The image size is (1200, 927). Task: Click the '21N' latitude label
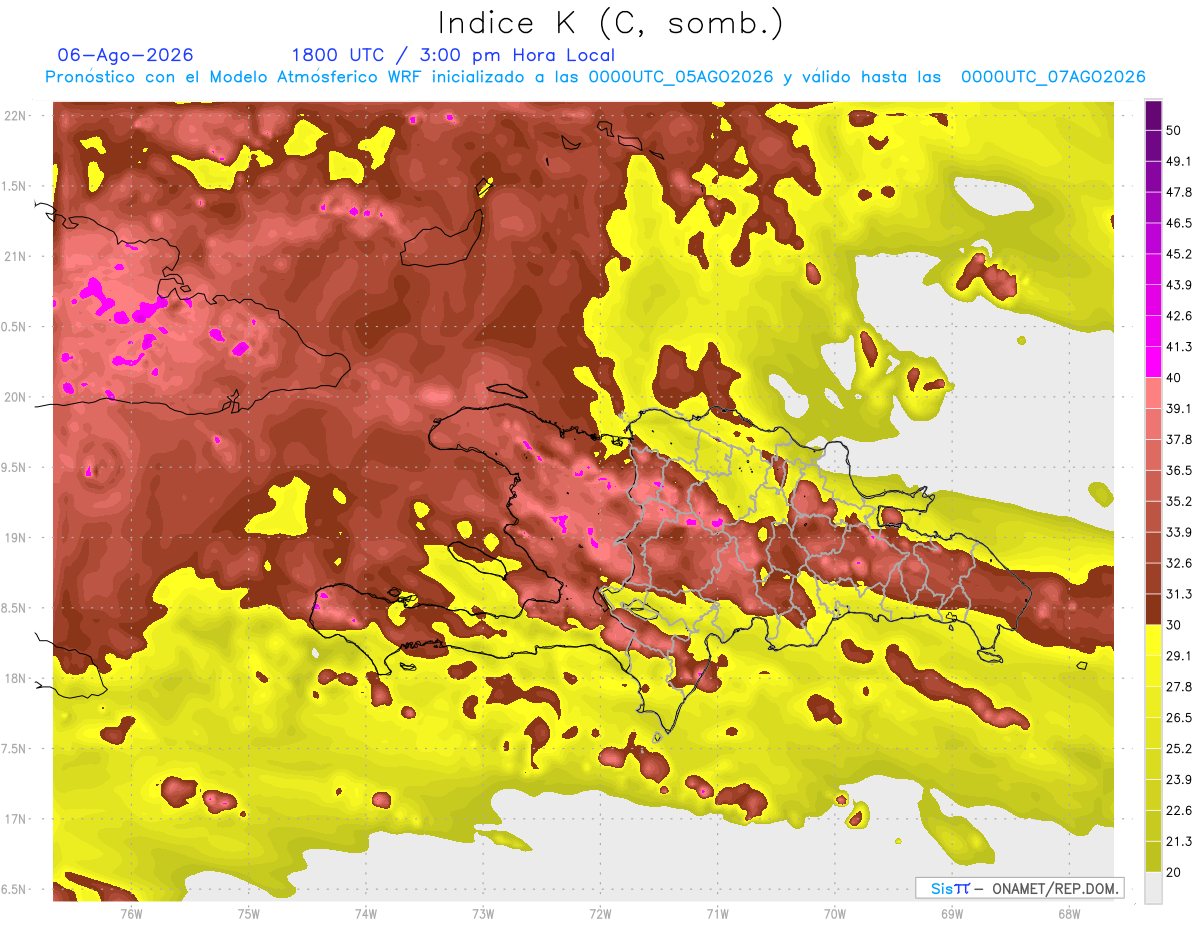click(x=17, y=256)
